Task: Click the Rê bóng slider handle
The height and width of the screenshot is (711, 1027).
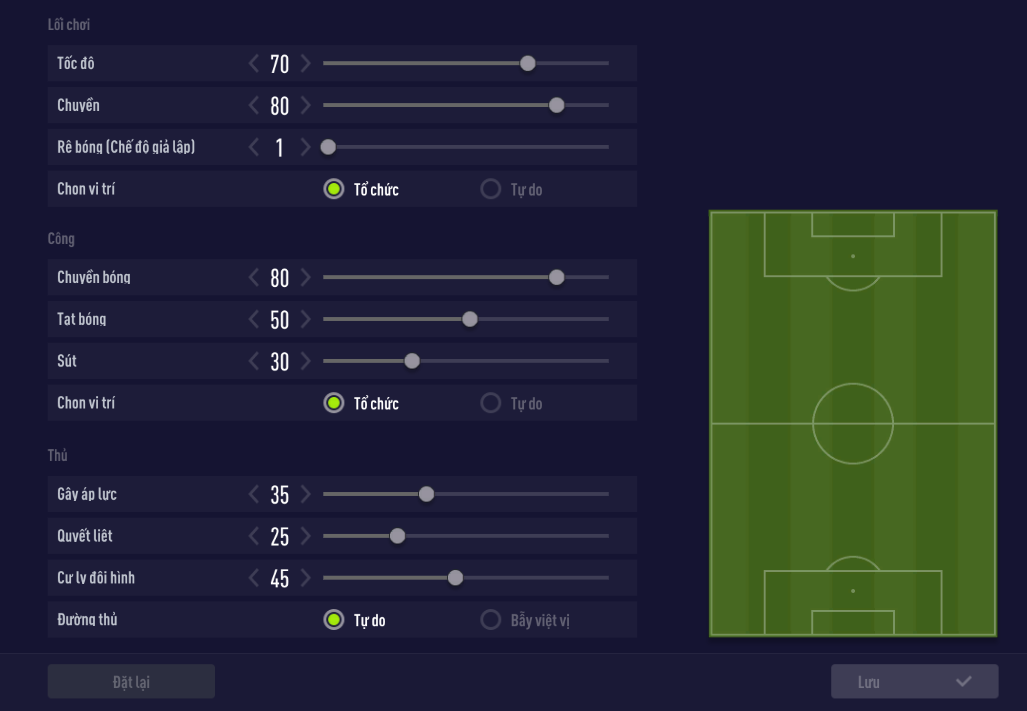Action: point(328,148)
